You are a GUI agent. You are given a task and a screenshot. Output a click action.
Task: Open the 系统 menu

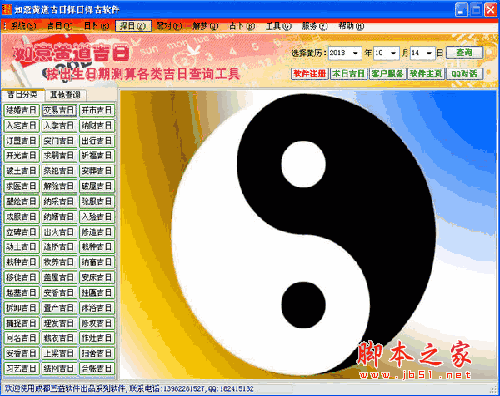(x=23, y=26)
